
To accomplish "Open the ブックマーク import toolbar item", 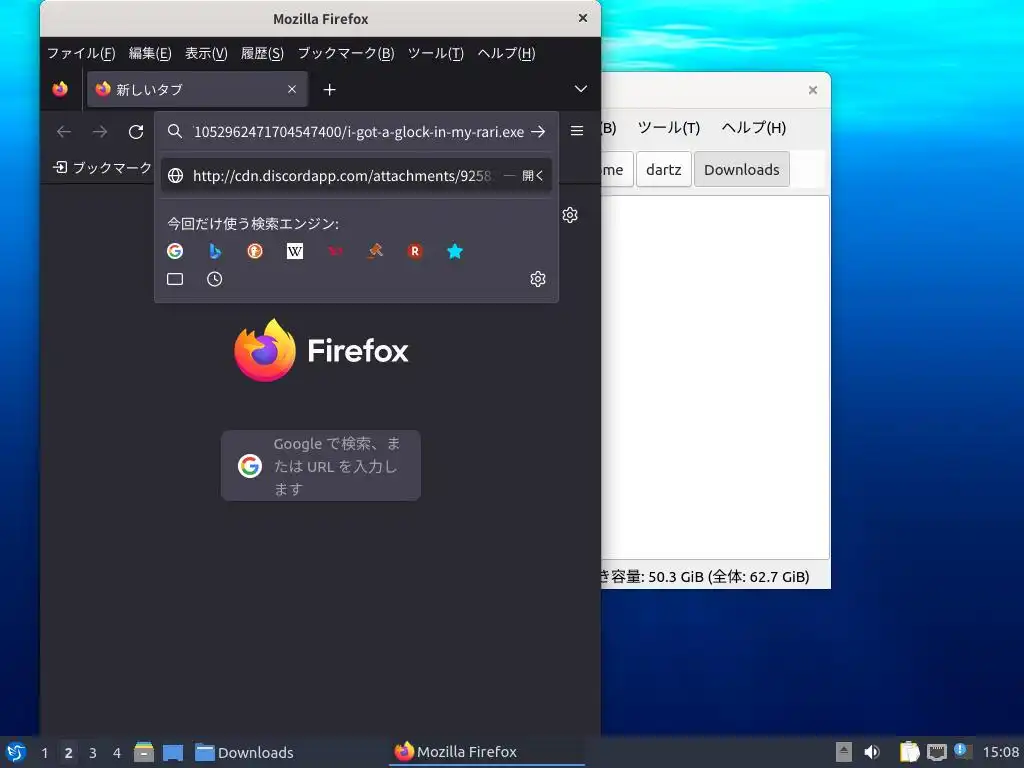I will (x=103, y=168).
